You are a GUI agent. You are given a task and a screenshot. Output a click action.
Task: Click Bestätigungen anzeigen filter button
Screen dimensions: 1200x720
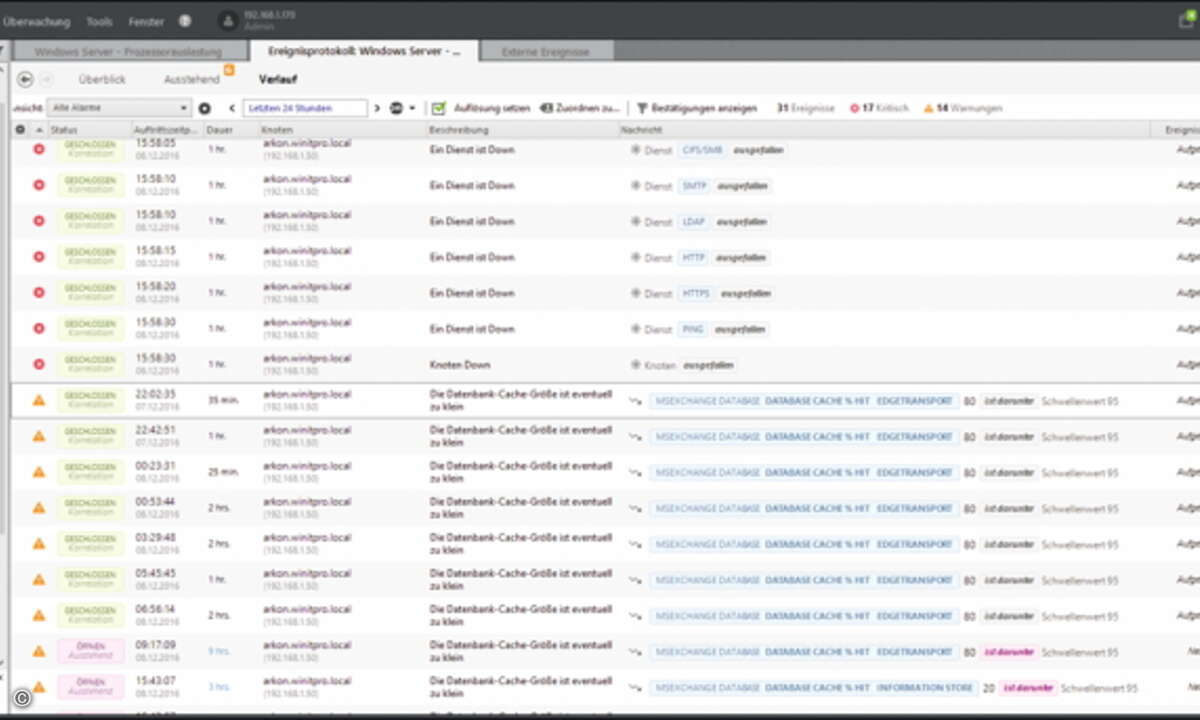tap(697, 108)
